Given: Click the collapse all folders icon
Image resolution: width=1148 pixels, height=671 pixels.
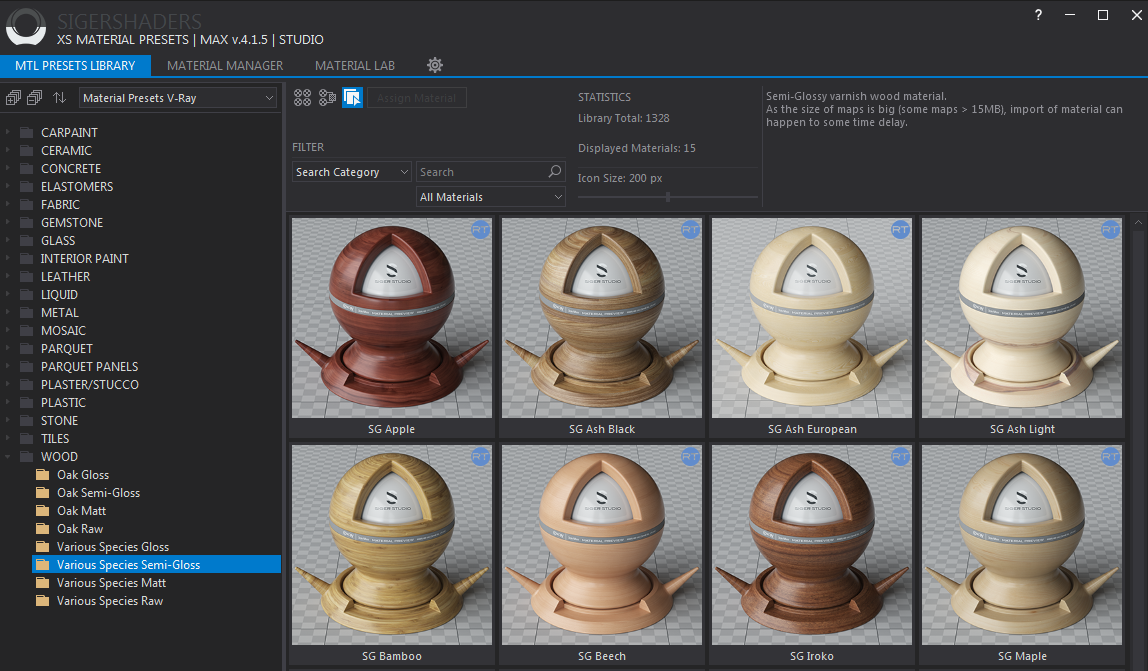Looking at the screenshot, I should click(34, 97).
